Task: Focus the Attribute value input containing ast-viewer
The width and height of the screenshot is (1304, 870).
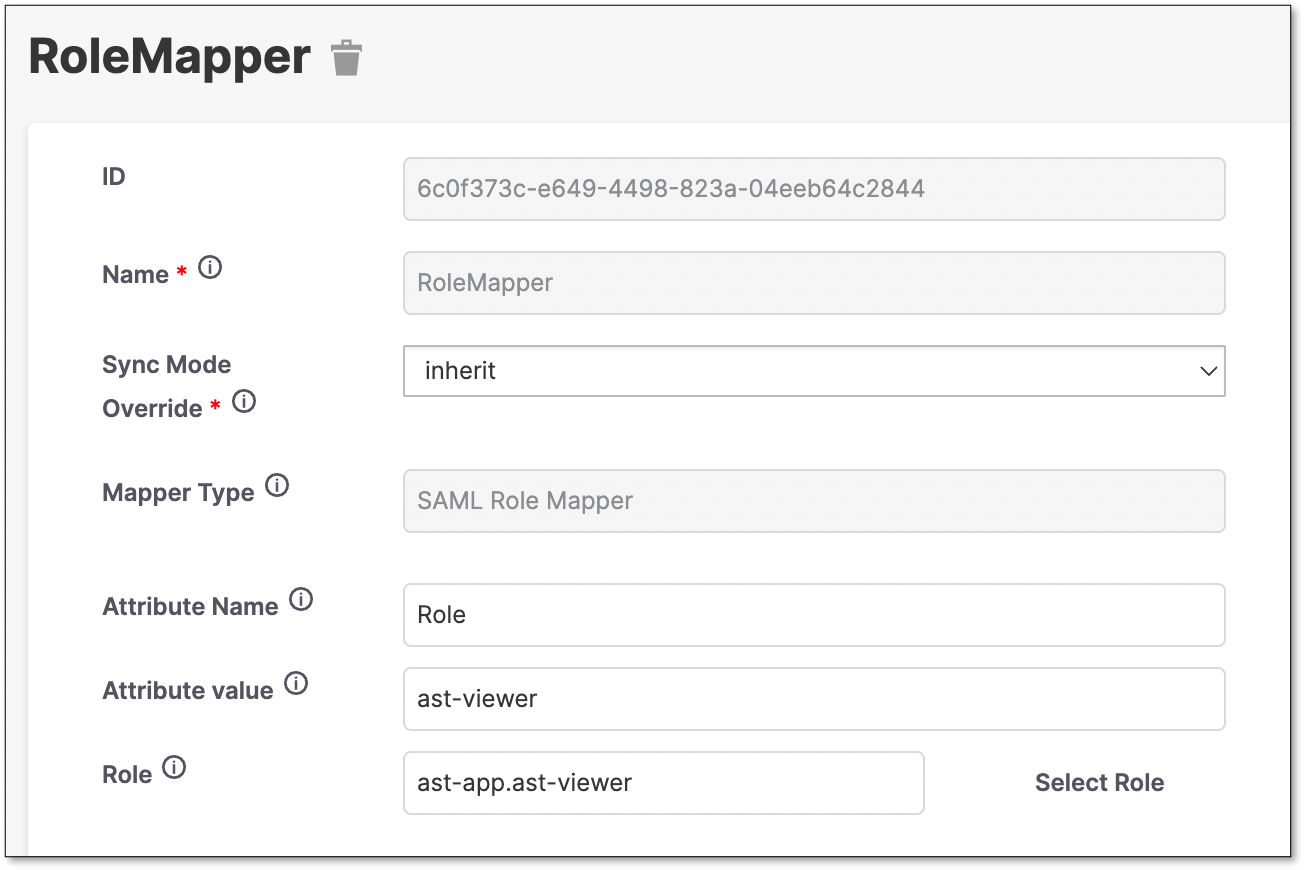Action: (814, 699)
